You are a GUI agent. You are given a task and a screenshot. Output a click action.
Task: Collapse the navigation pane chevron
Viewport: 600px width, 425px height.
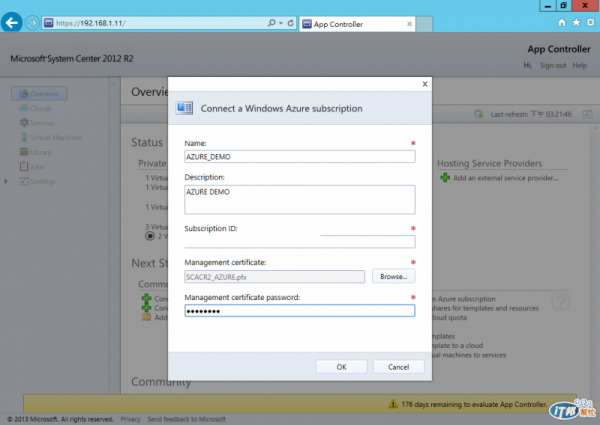114,83
